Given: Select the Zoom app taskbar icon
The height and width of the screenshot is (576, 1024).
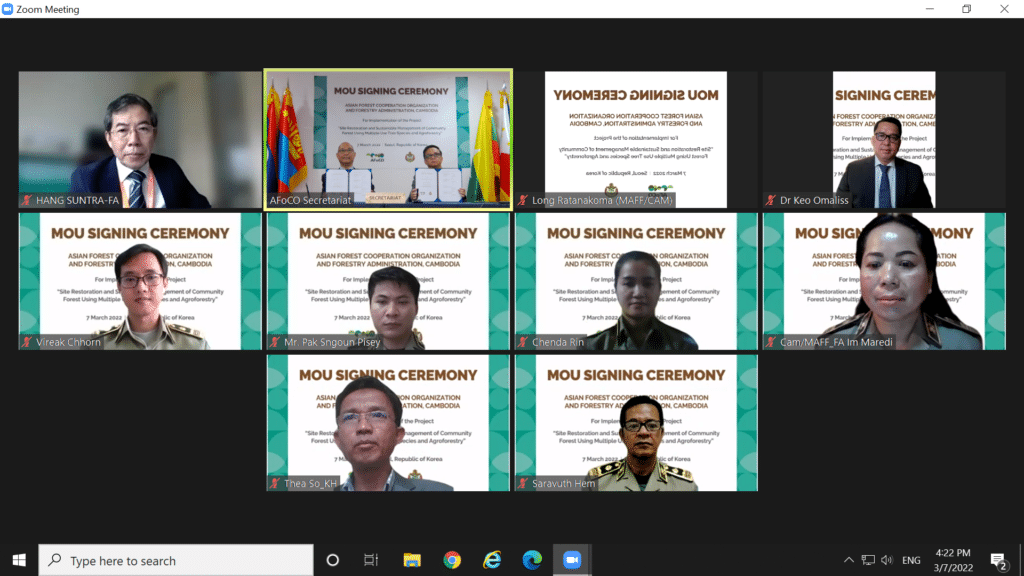Looking at the screenshot, I should [572, 560].
